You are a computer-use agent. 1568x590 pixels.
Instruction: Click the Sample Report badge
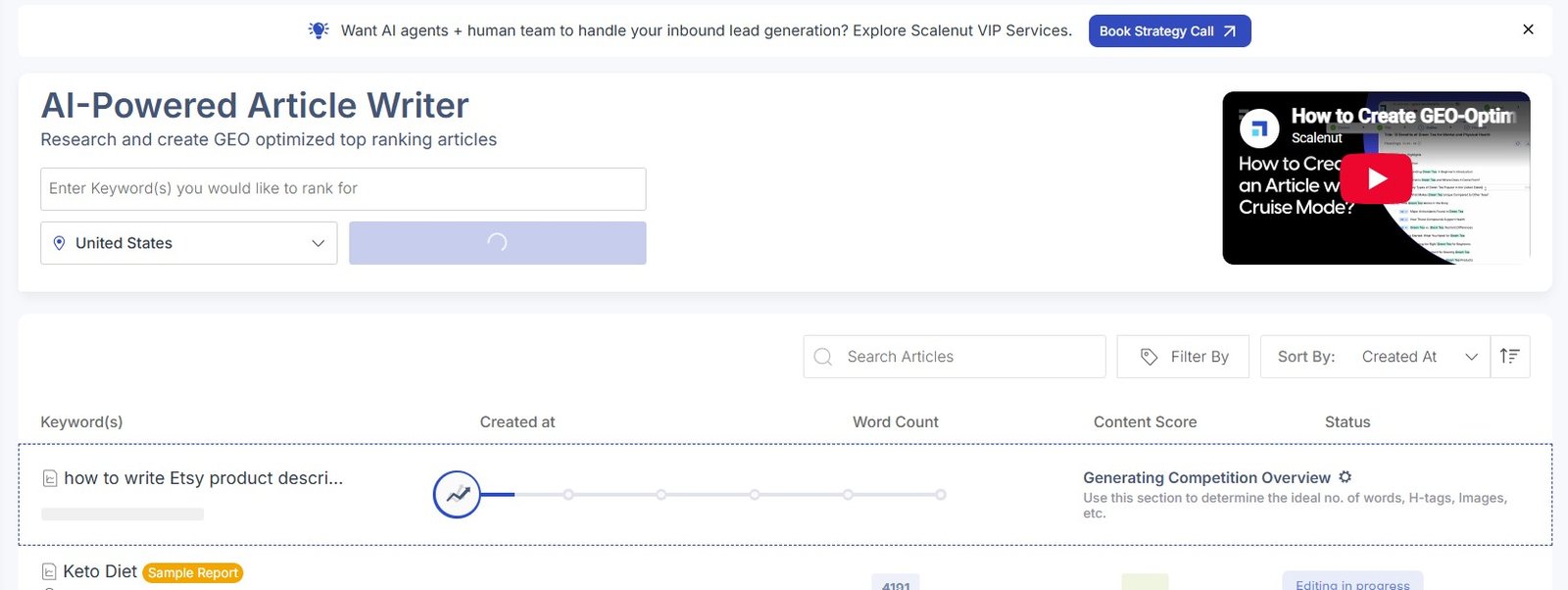(x=193, y=572)
